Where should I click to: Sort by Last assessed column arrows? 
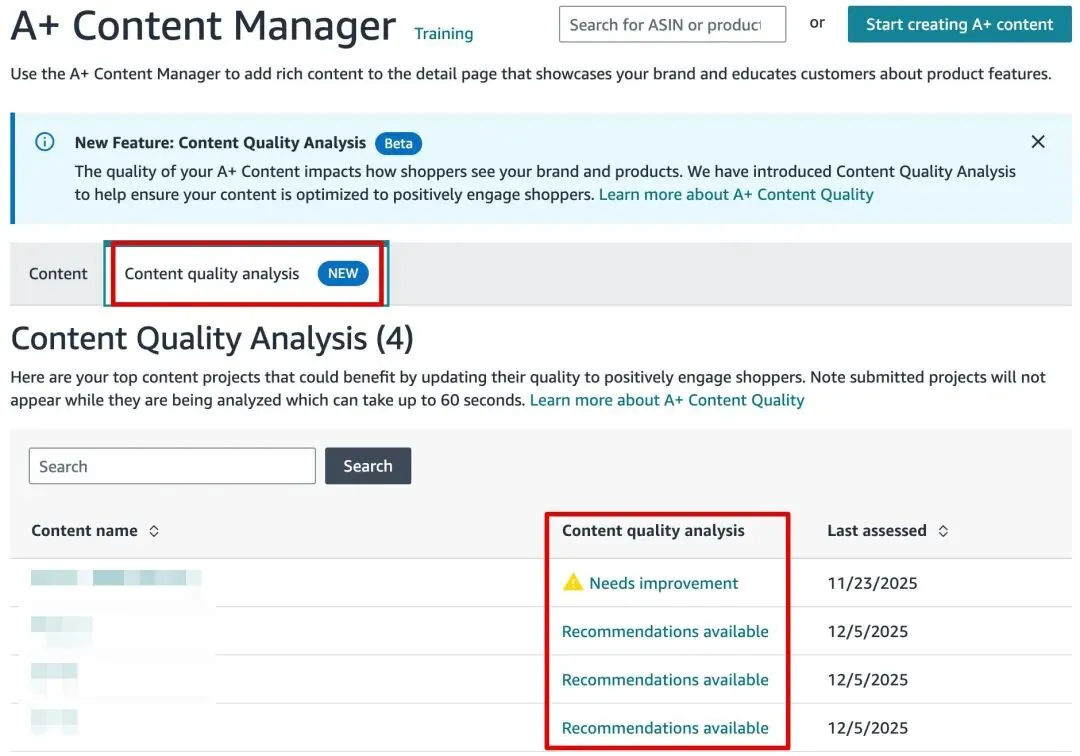(x=943, y=531)
